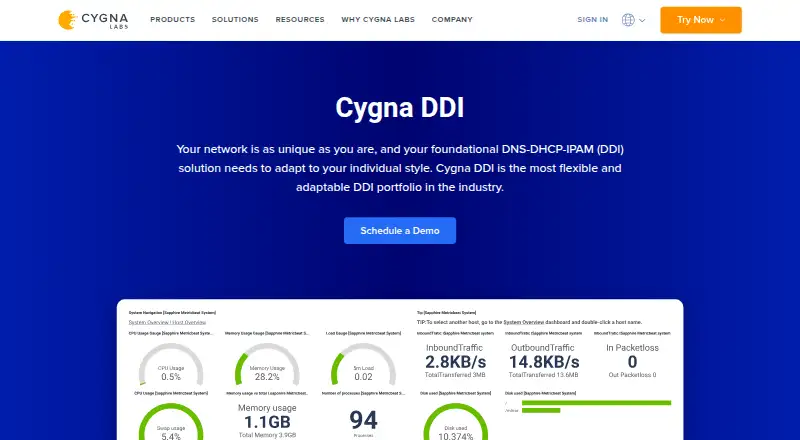Open the Solutions menu
The image size is (800, 440).
coord(235,19)
